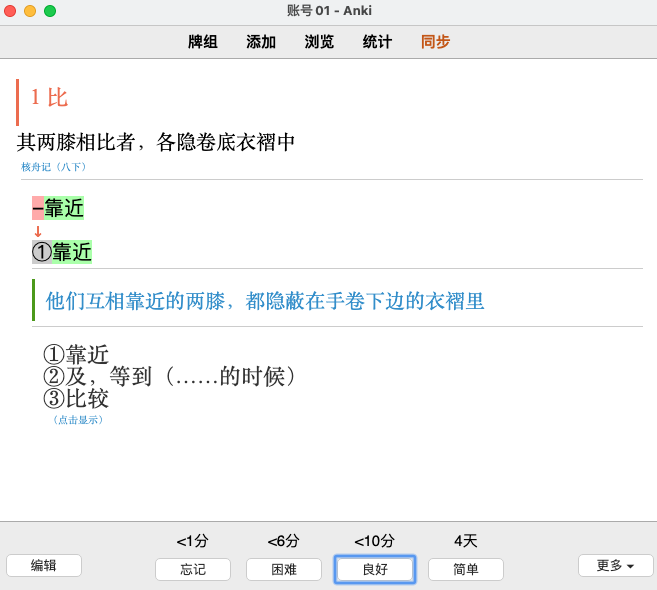Click the 4天 interval label
Viewport: 657px width, 590px height.
(466, 541)
